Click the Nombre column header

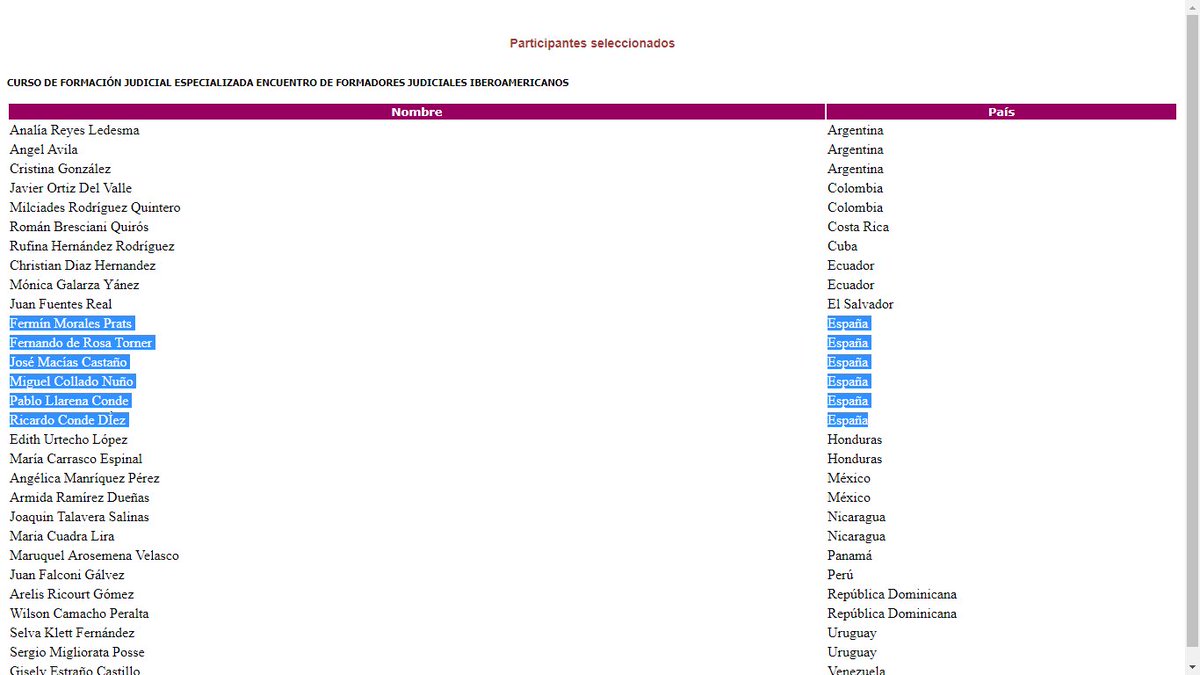(417, 112)
